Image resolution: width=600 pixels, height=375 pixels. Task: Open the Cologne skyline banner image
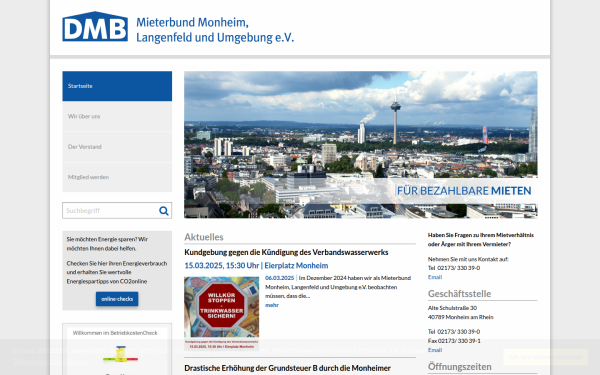tap(360, 145)
